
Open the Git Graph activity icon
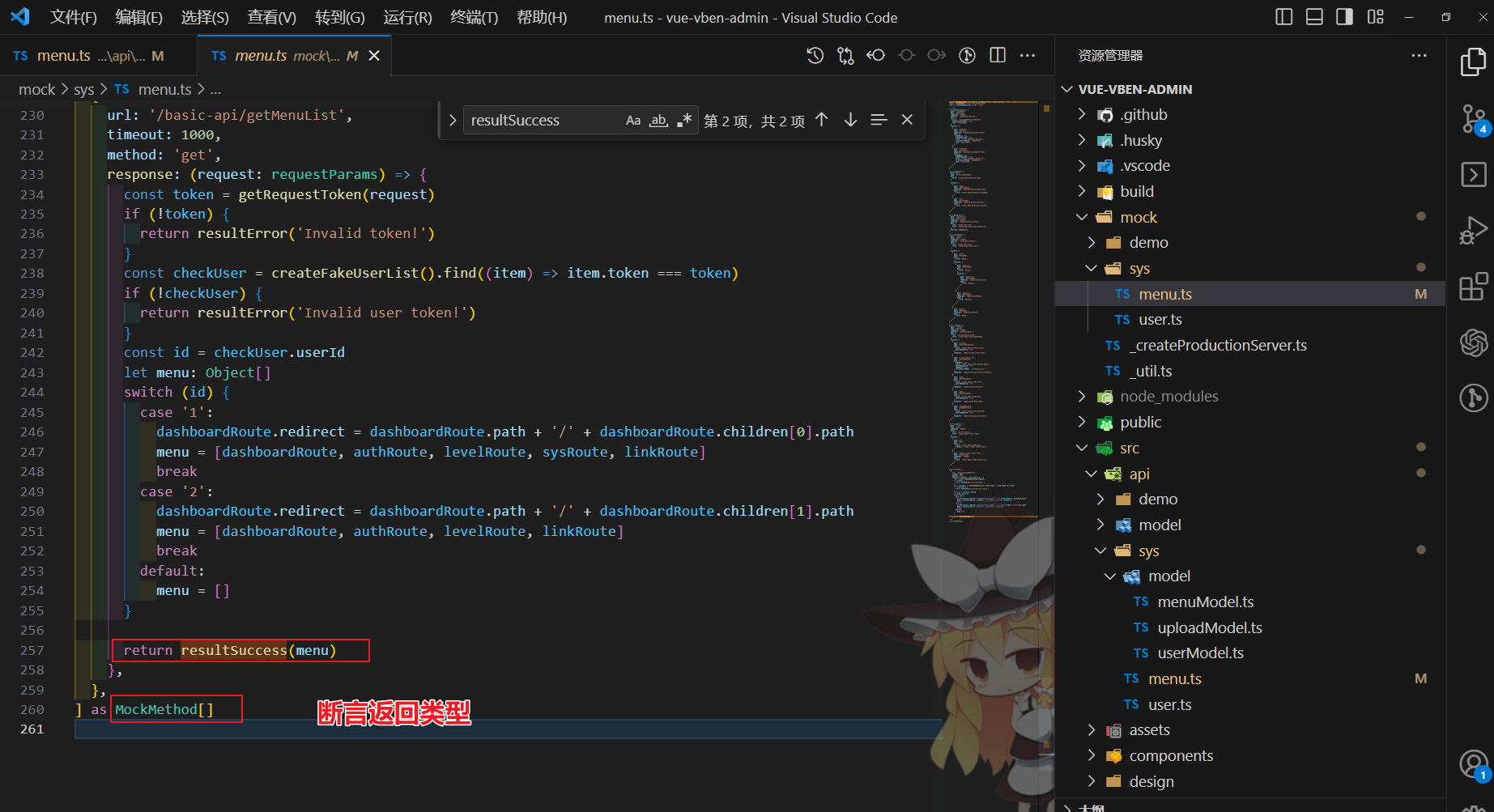1473,397
